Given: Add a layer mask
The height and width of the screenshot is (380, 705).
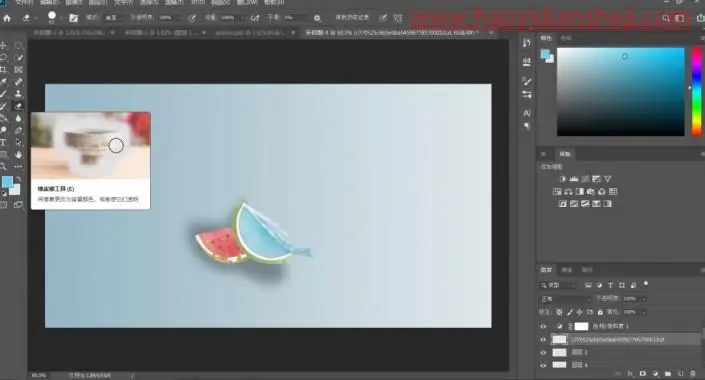Looking at the screenshot, I should pos(643,374).
